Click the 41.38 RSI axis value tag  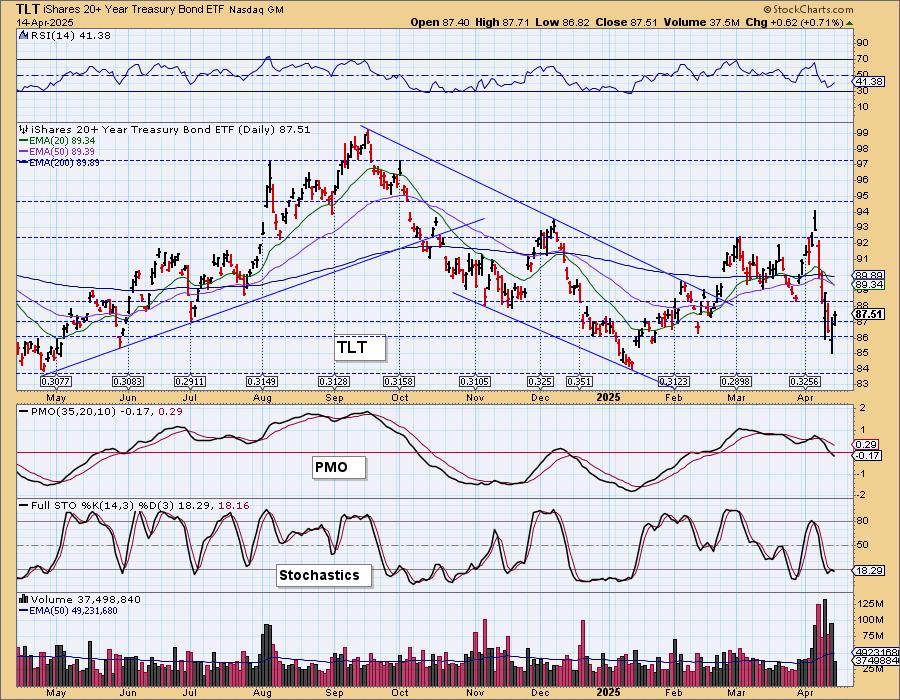(x=868, y=83)
